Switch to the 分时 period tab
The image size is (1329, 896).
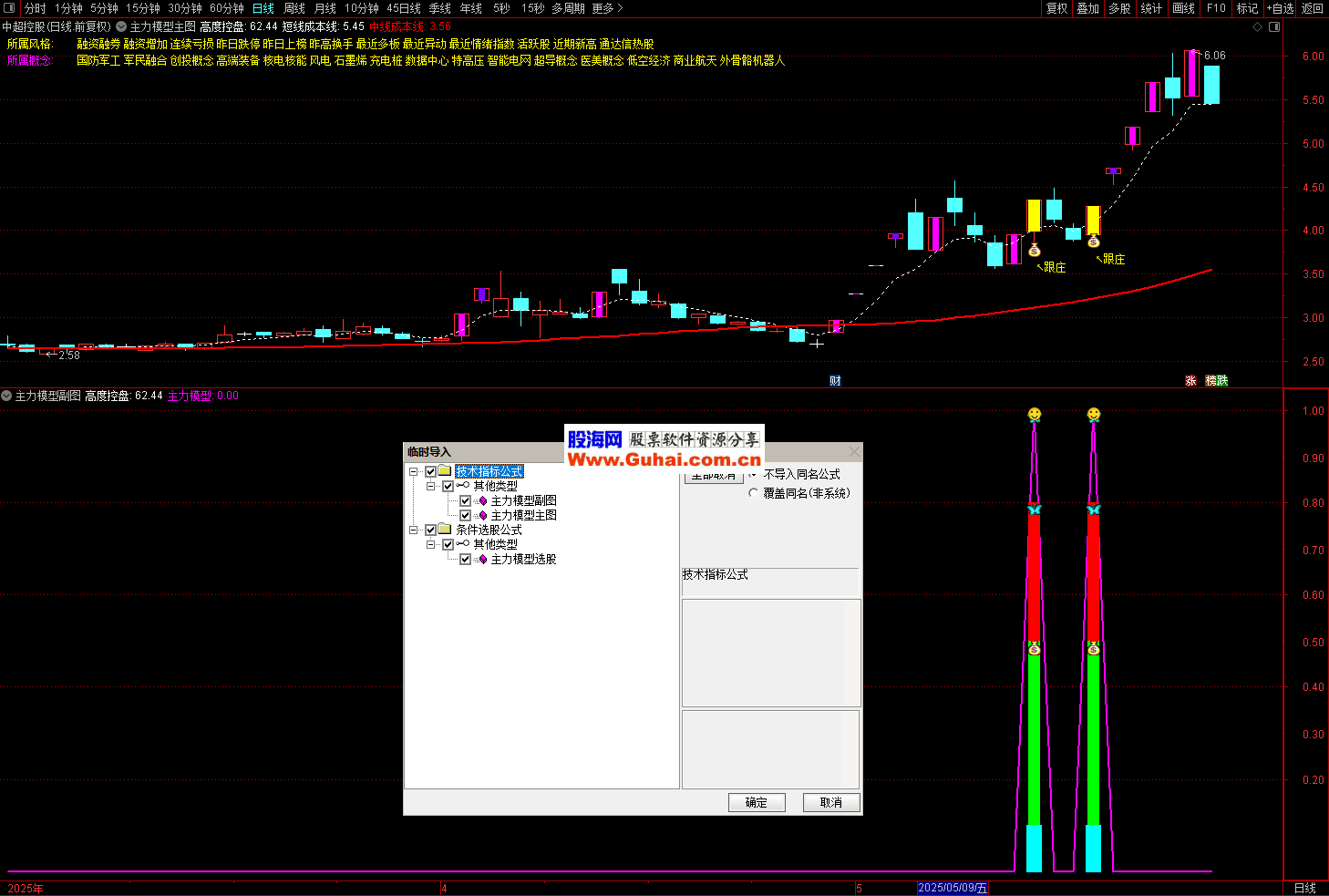click(x=35, y=8)
